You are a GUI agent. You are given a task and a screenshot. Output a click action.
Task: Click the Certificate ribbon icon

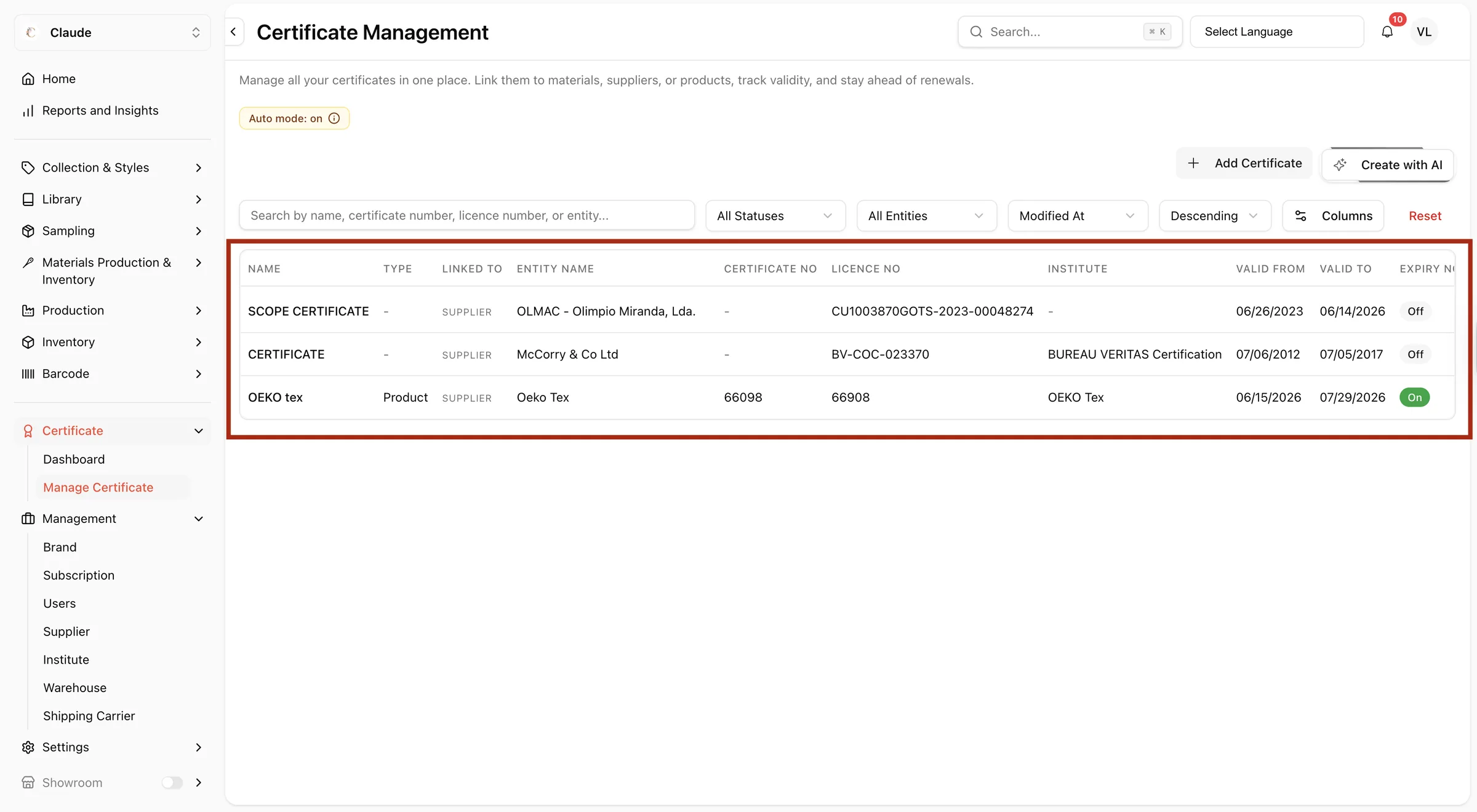28,431
